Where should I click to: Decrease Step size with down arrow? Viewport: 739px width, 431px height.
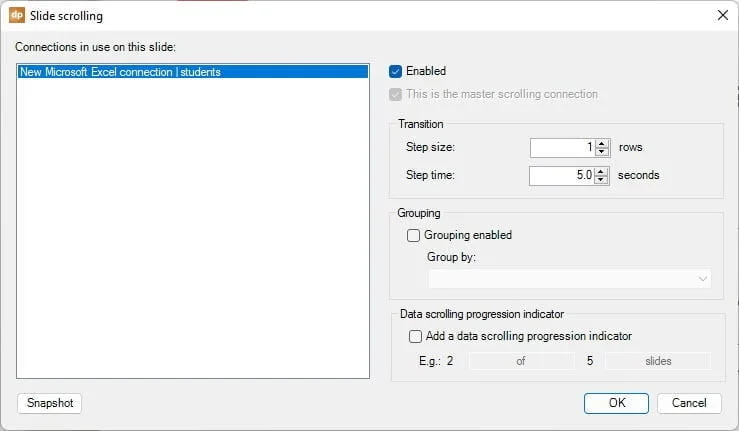601,152
